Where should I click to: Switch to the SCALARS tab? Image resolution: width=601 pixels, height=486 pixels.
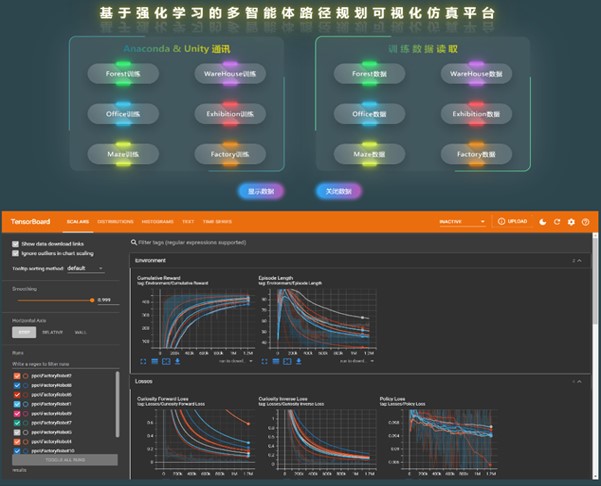pyautogui.click(x=78, y=222)
